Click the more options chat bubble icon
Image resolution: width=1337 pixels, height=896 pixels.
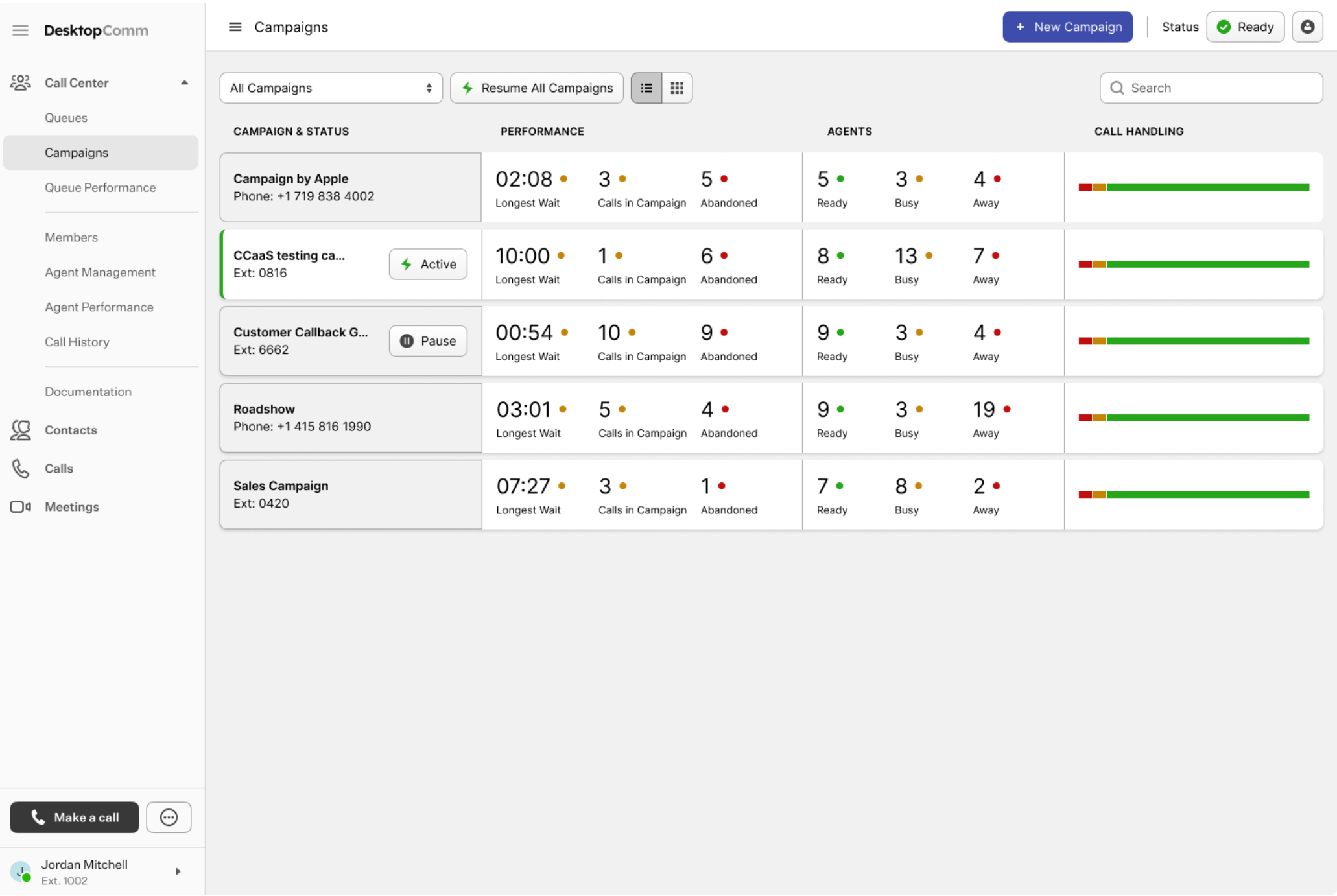click(169, 817)
